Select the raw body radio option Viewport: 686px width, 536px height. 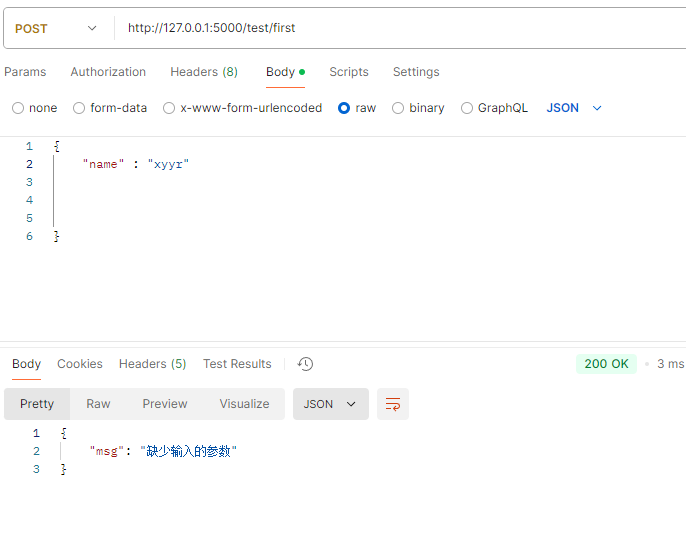pos(344,108)
